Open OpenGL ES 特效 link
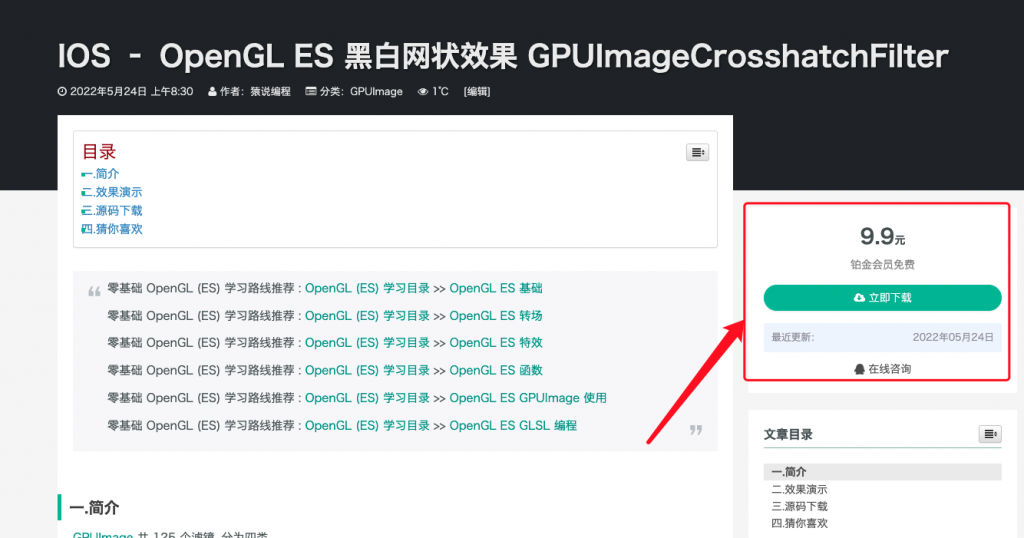 (496, 342)
